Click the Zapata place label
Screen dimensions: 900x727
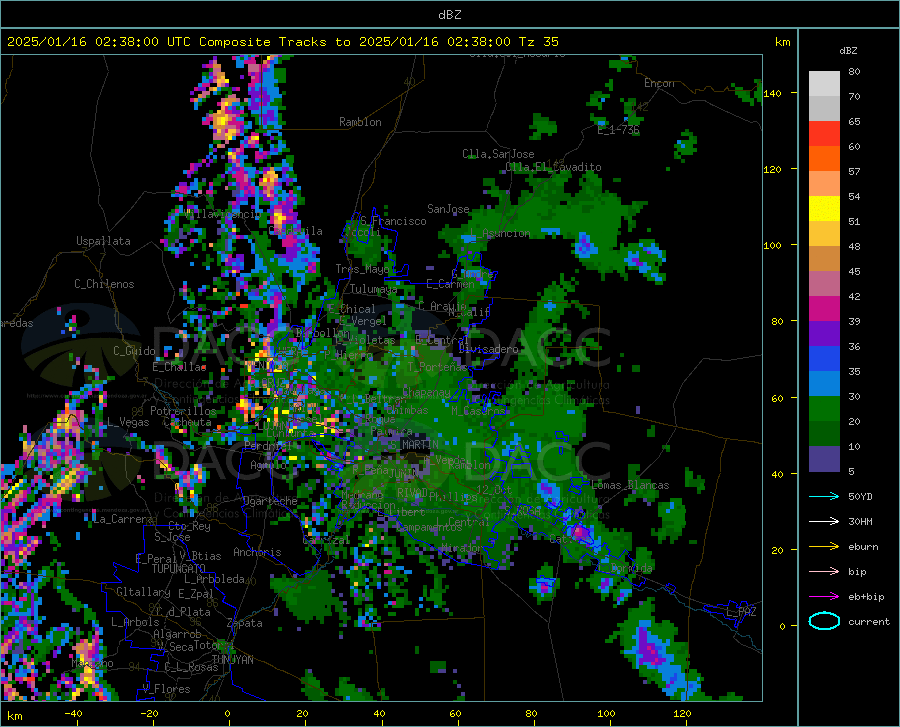pos(245,623)
